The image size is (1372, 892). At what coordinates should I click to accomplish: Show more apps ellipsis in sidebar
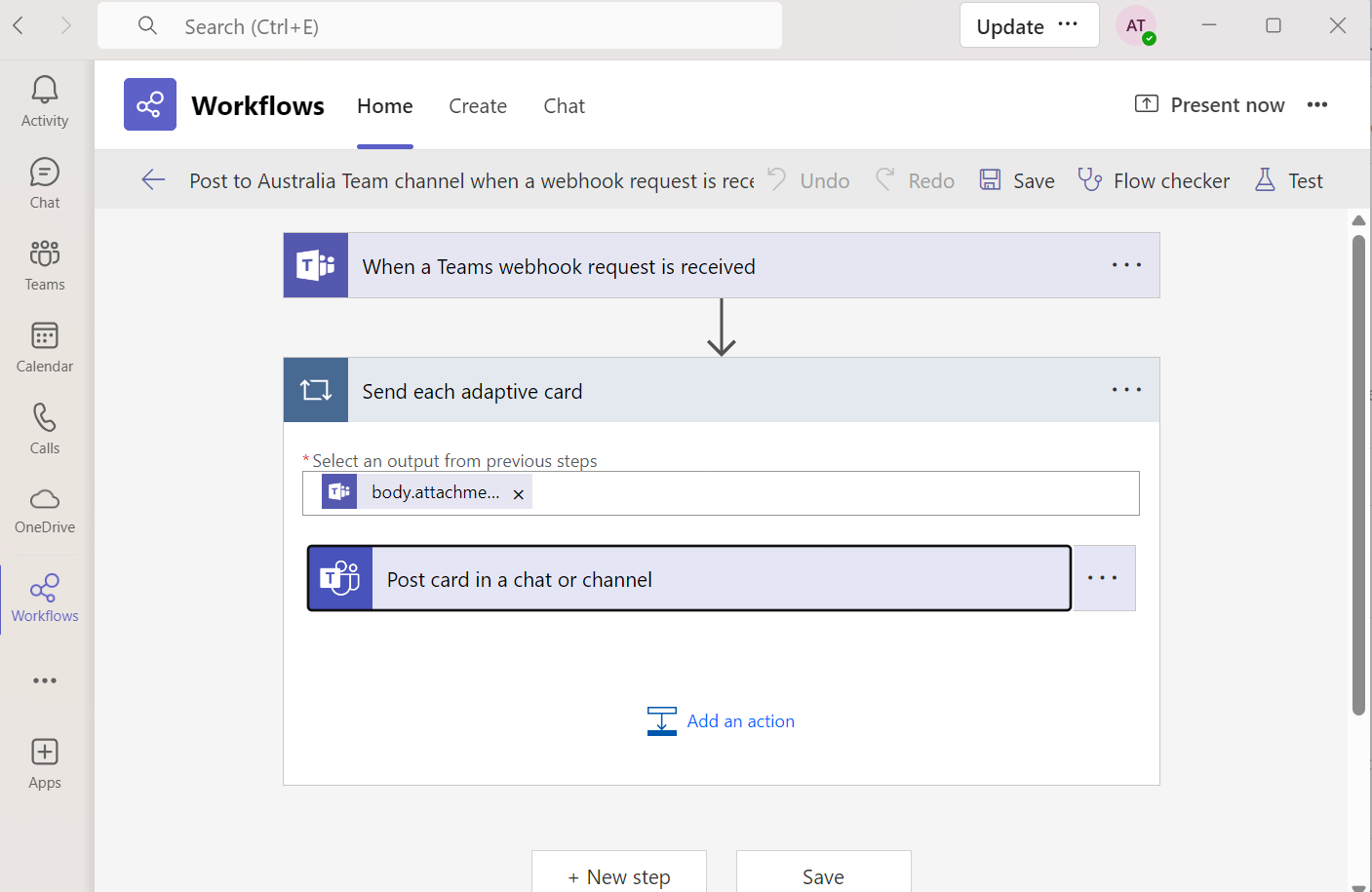45,680
